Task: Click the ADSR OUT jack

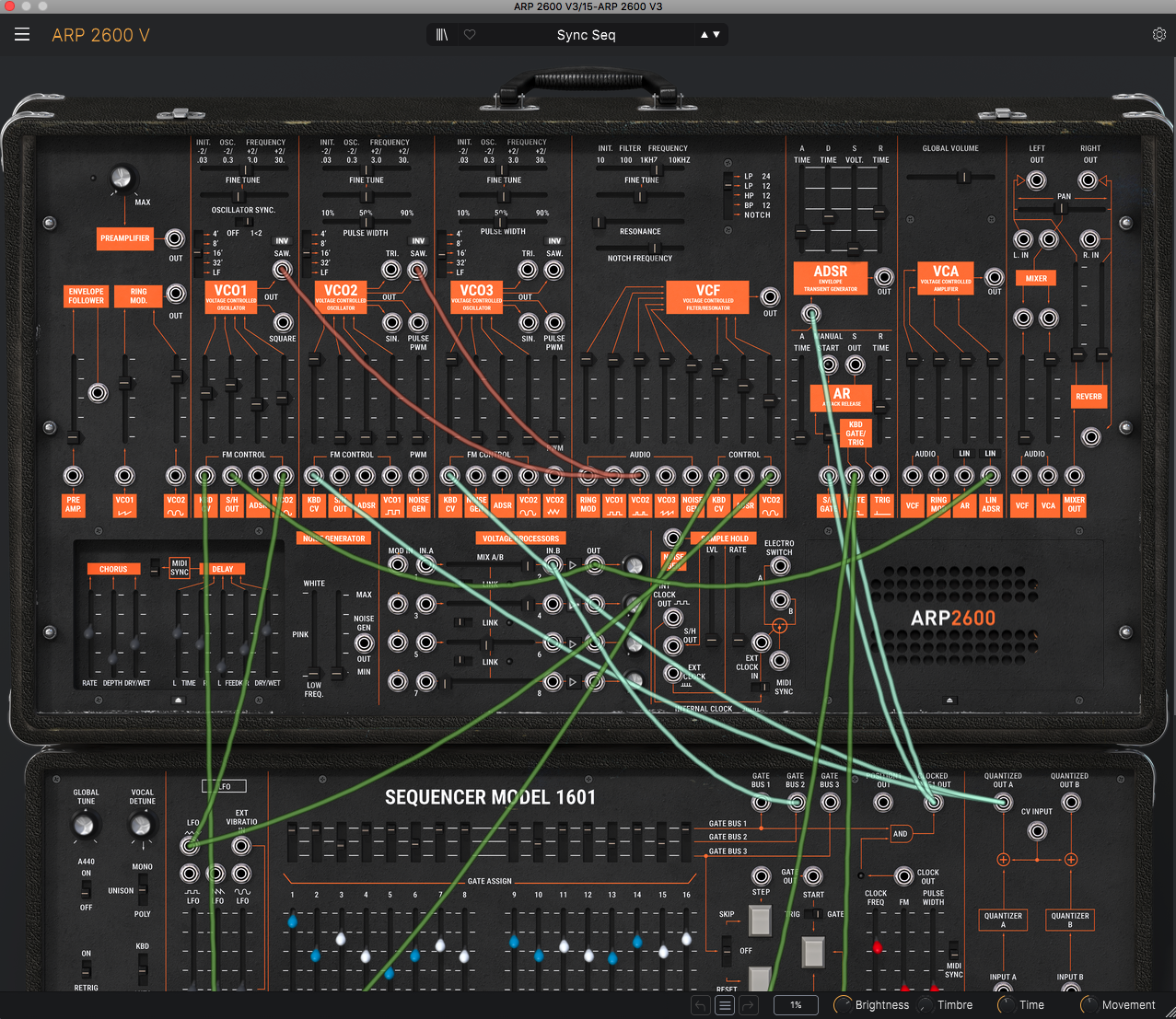Action: point(884,277)
